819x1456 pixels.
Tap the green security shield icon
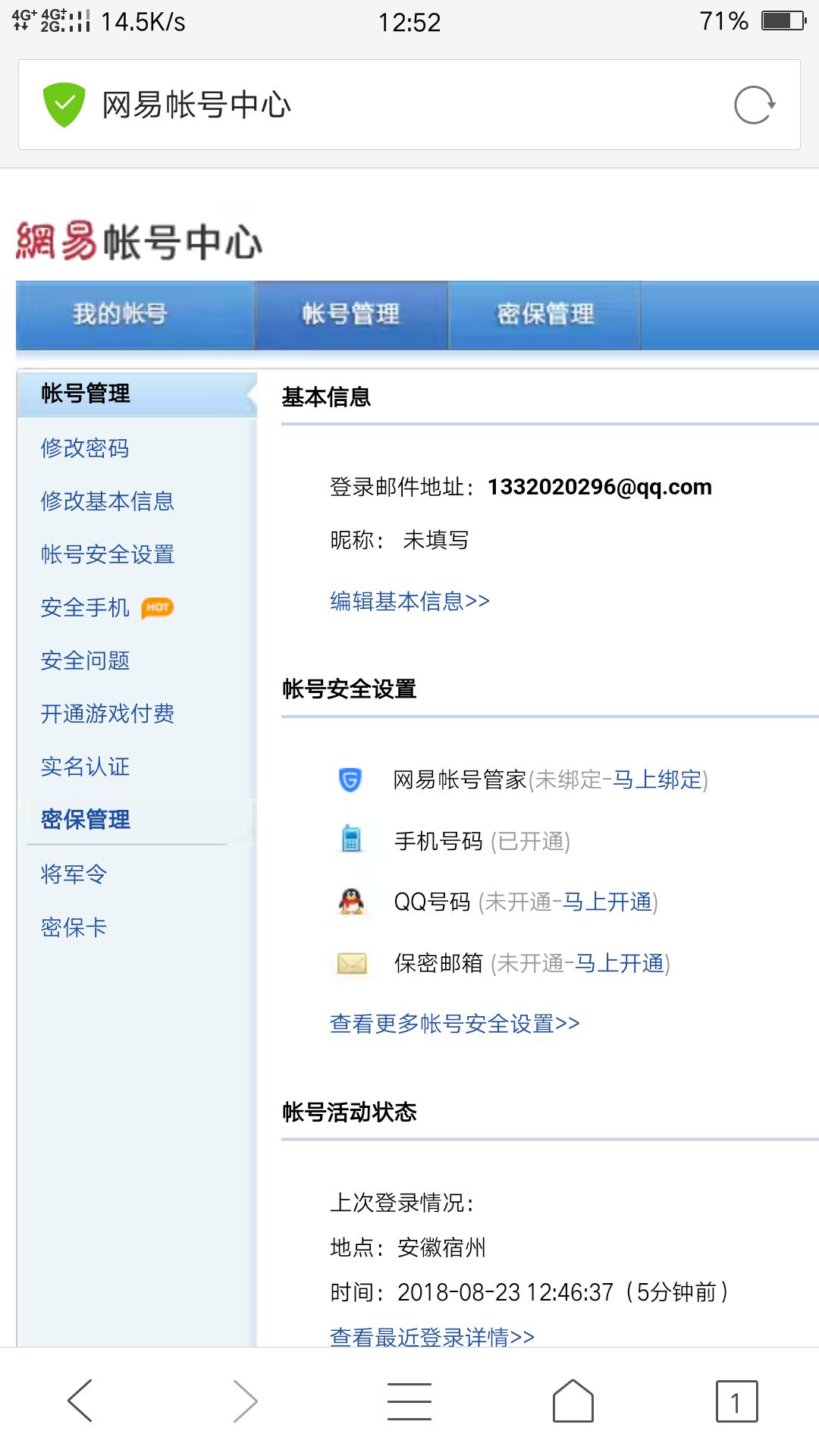pos(64,105)
